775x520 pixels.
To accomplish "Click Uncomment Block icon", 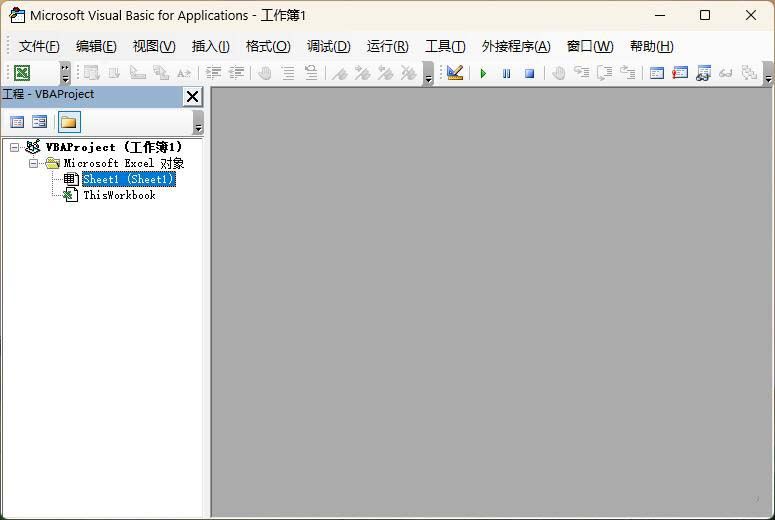I will click(x=311, y=73).
